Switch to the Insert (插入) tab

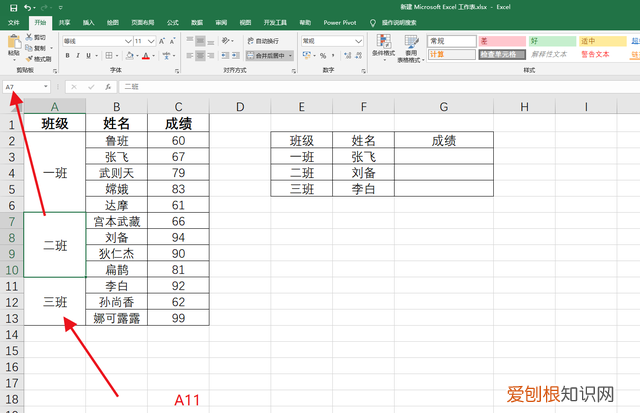point(89,23)
